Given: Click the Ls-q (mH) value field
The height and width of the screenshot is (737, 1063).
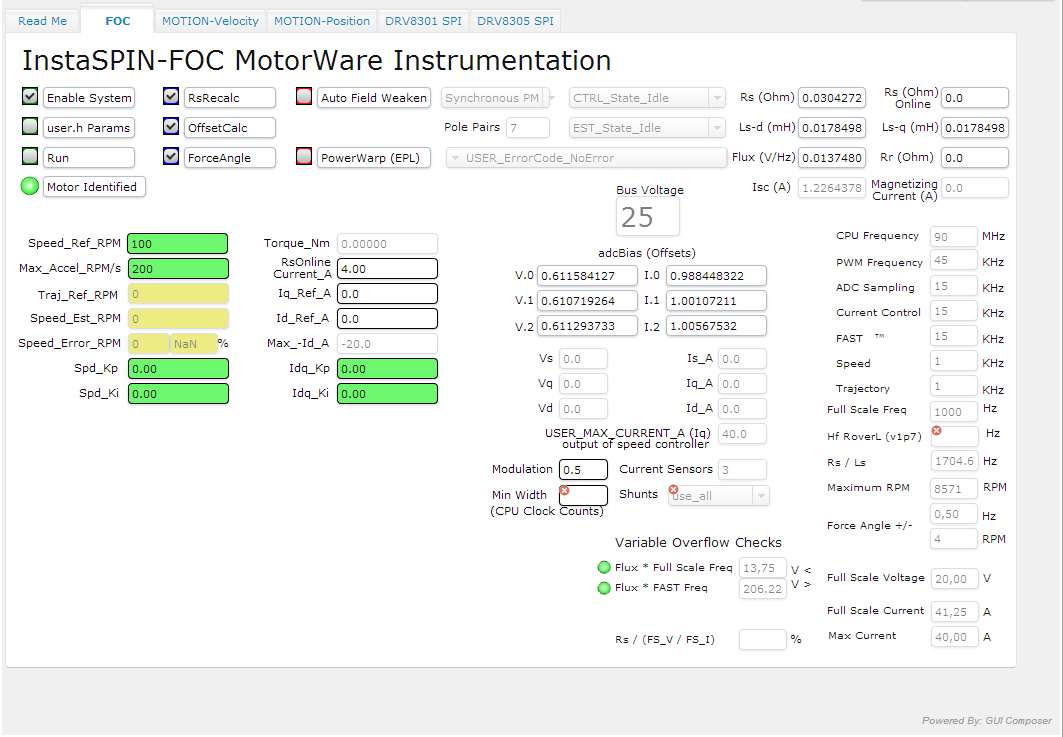Looking at the screenshot, I should [975, 127].
